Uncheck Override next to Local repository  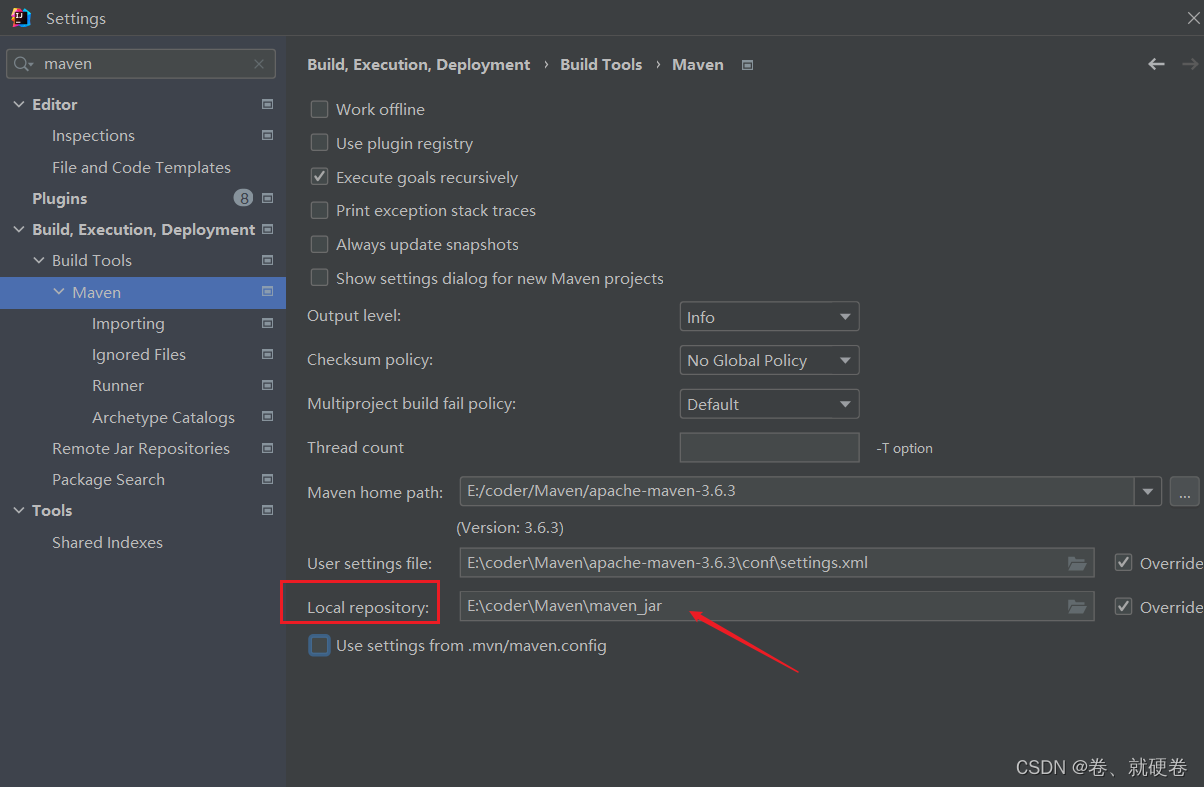click(1123, 606)
